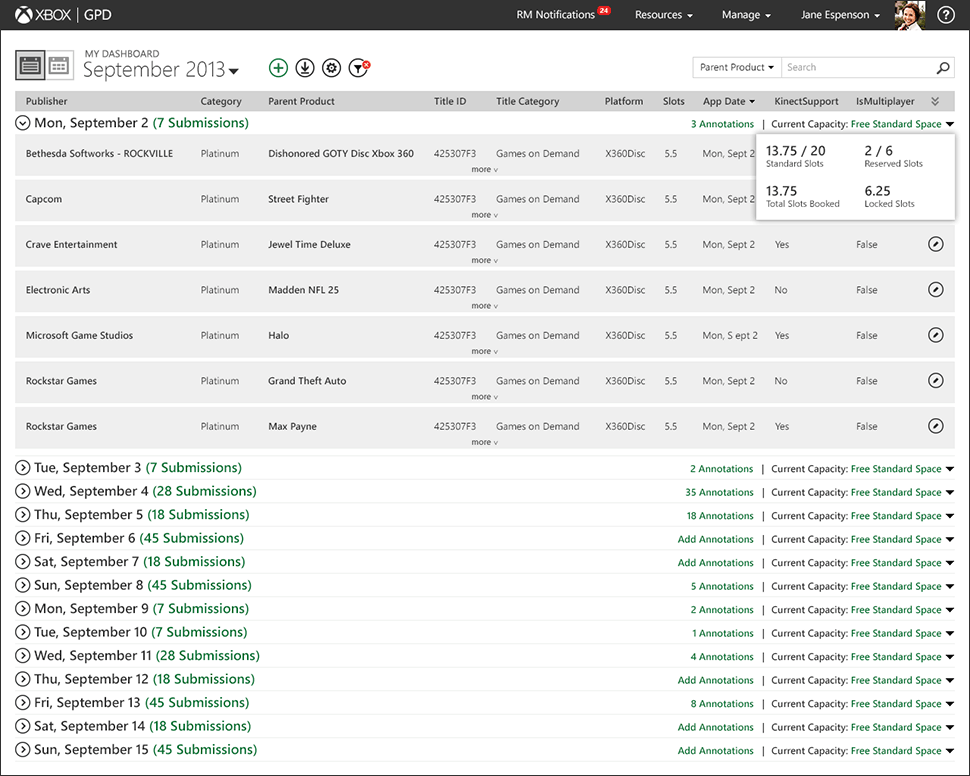Expand the Fri, September 6 group
Screen dimensions: 970x776
coord(22,538)
